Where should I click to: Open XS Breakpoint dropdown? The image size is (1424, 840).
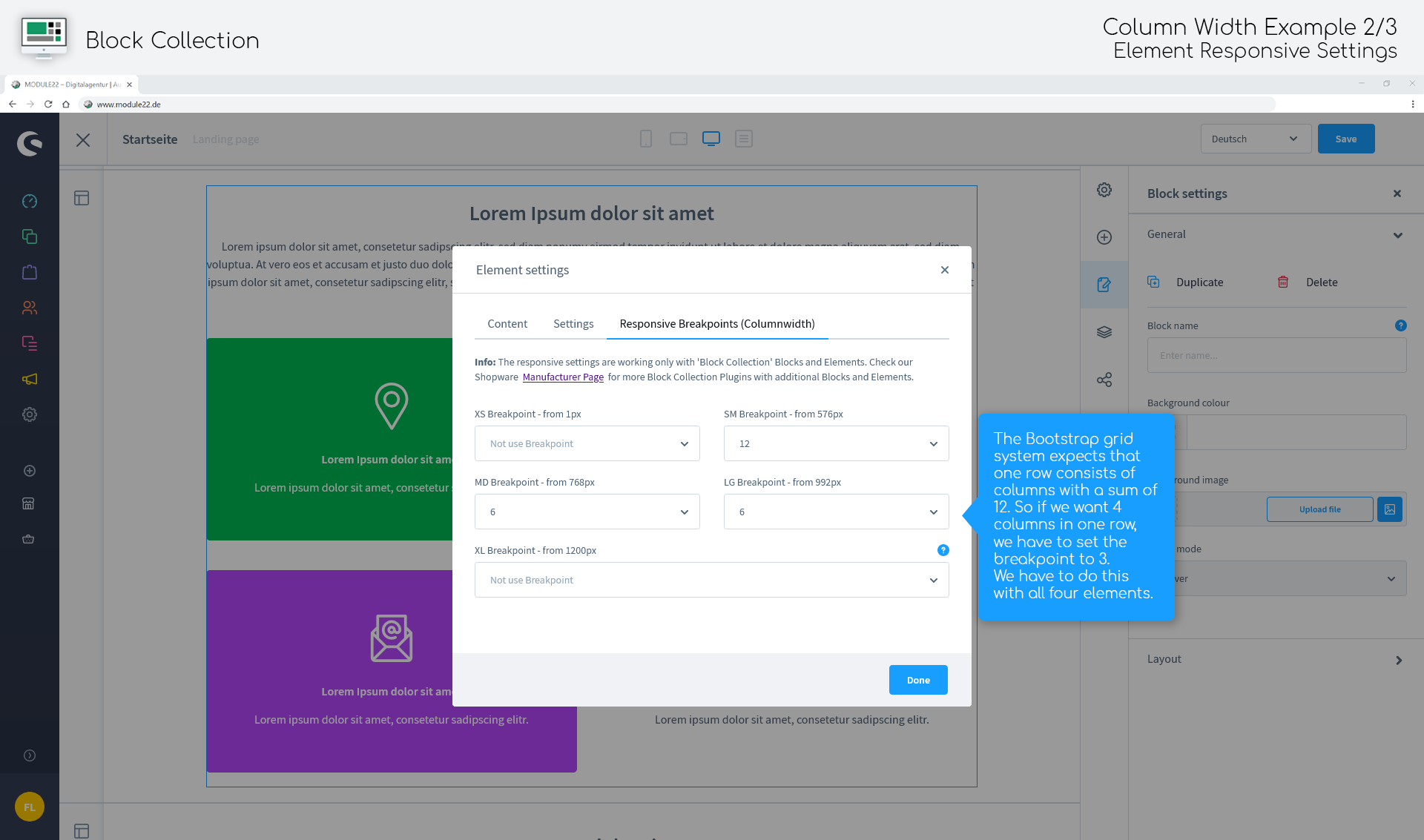(587, 443)
